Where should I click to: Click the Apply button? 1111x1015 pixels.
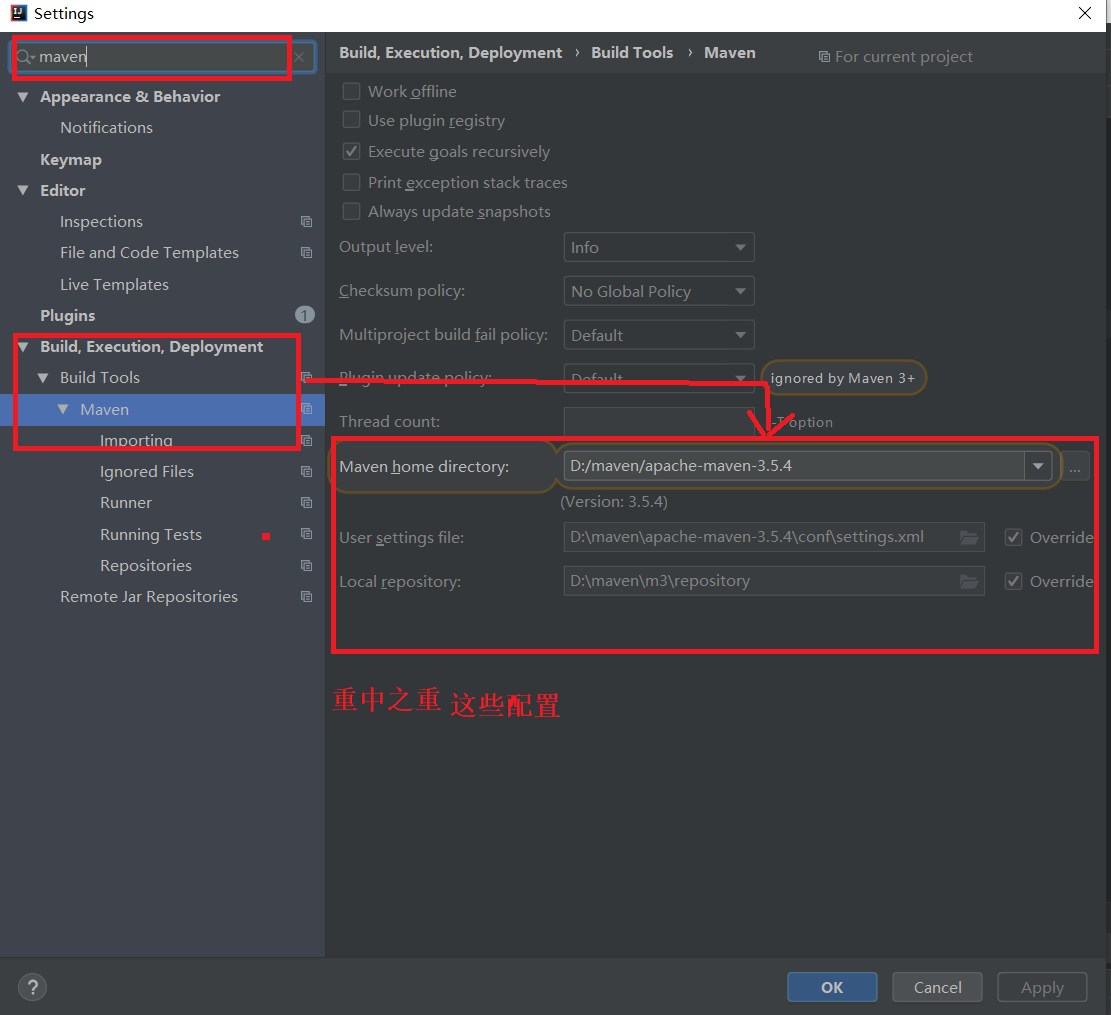point(1042,987)
